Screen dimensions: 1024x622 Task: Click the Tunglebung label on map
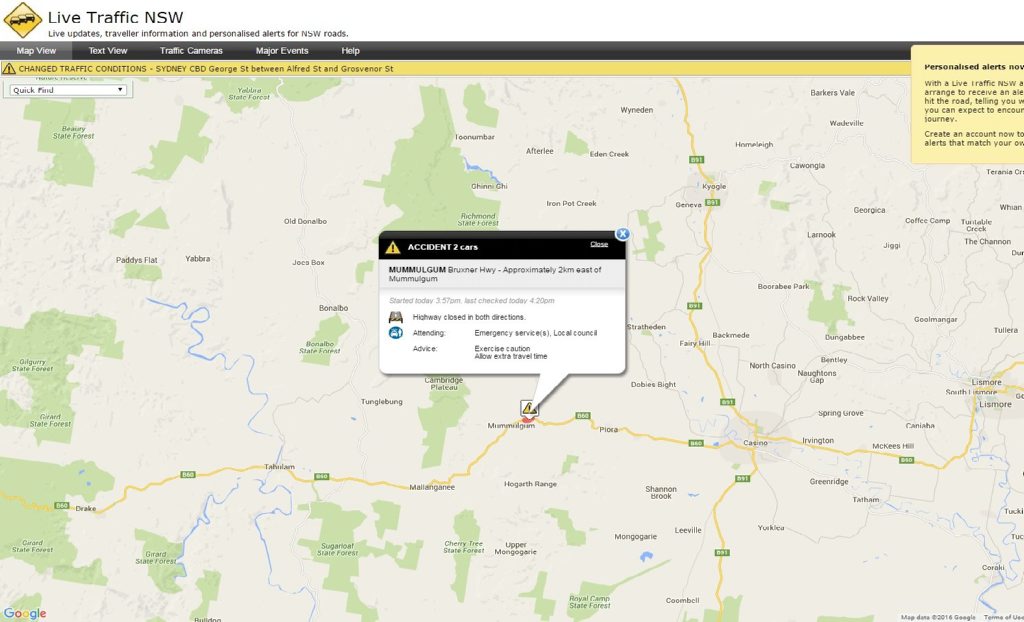(381, 402)
